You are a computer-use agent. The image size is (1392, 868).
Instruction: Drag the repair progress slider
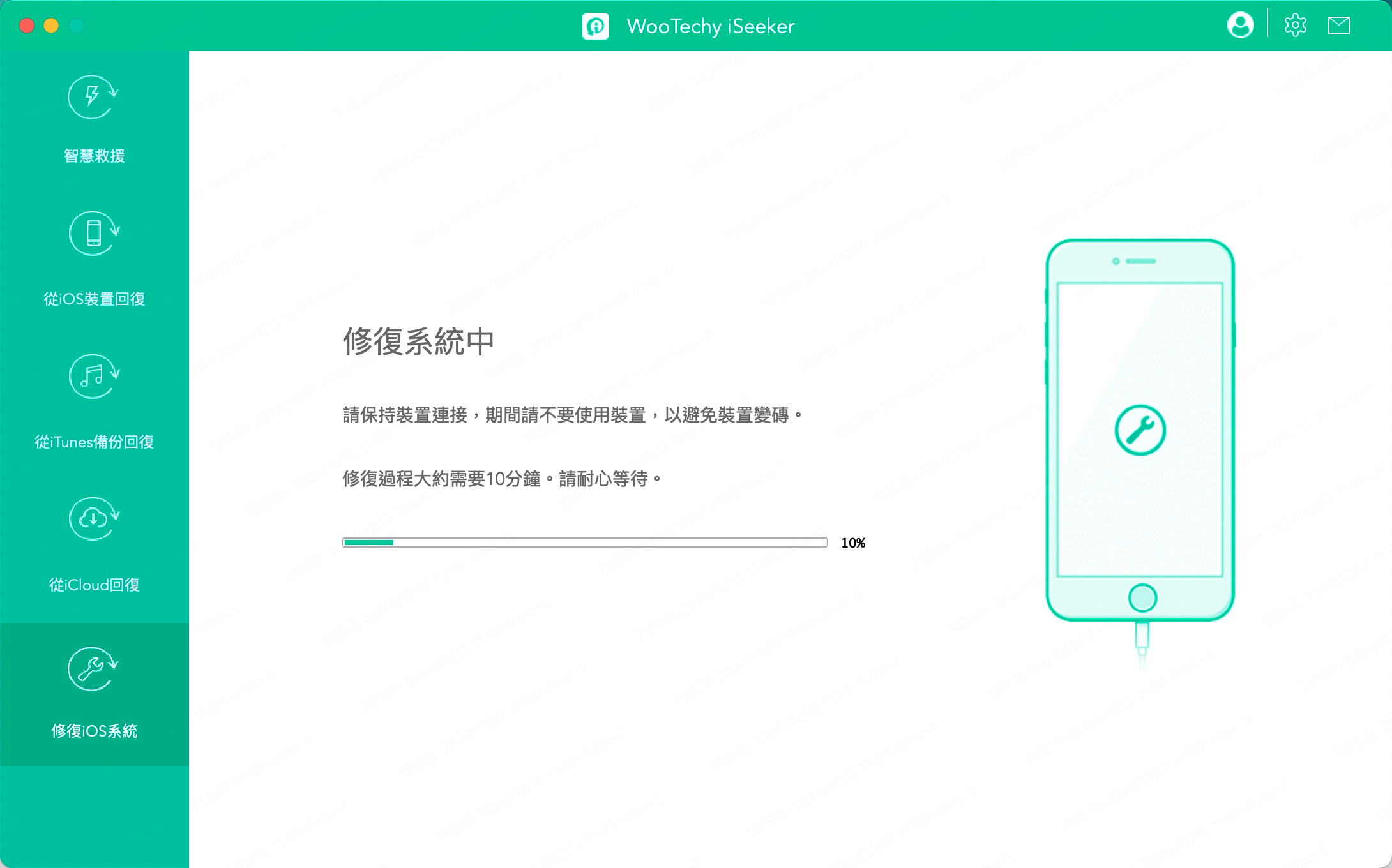(393, 541)
